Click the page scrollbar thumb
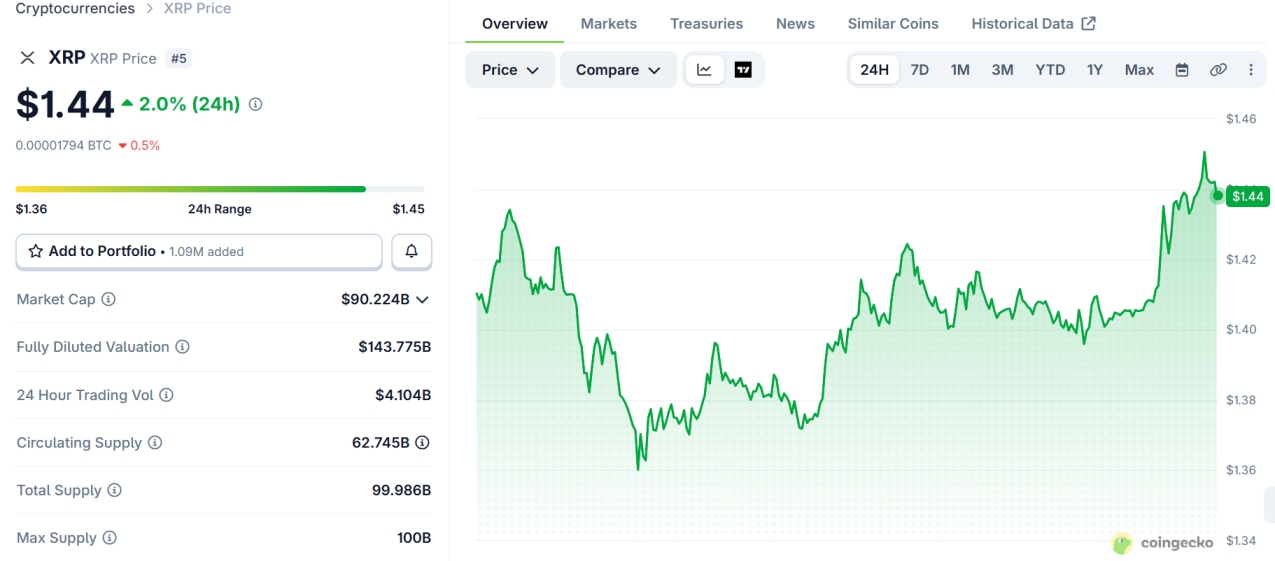This screenshot has height=561, width=1275. point(1269,504)
